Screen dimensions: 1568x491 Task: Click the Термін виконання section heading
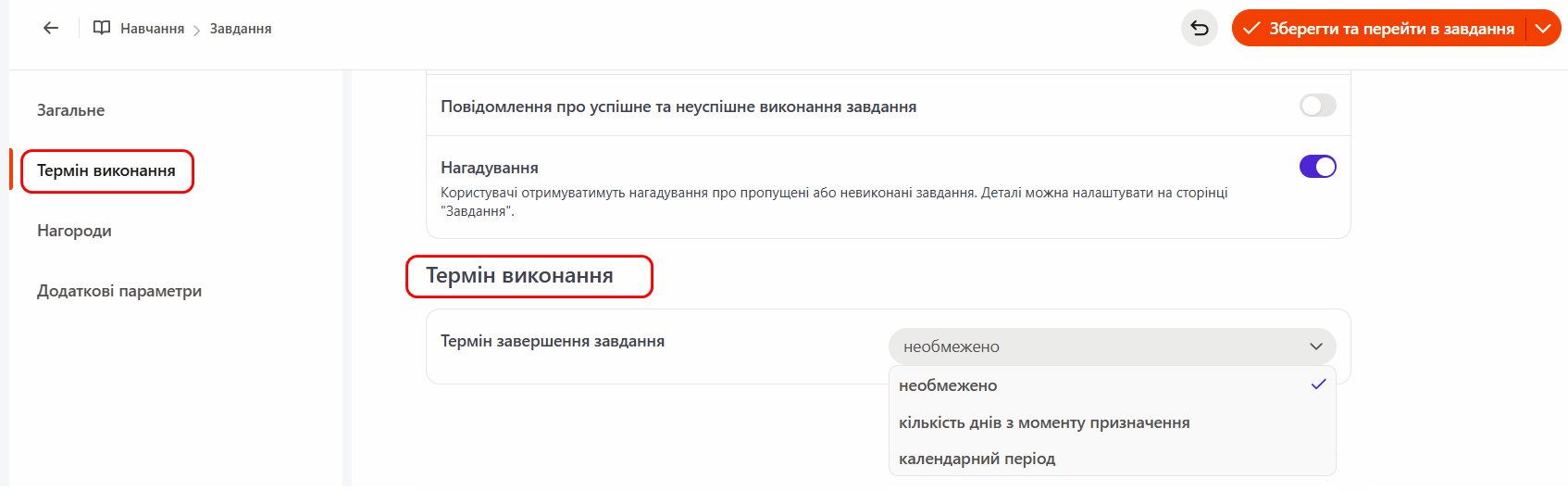click(x=519, y=276)
